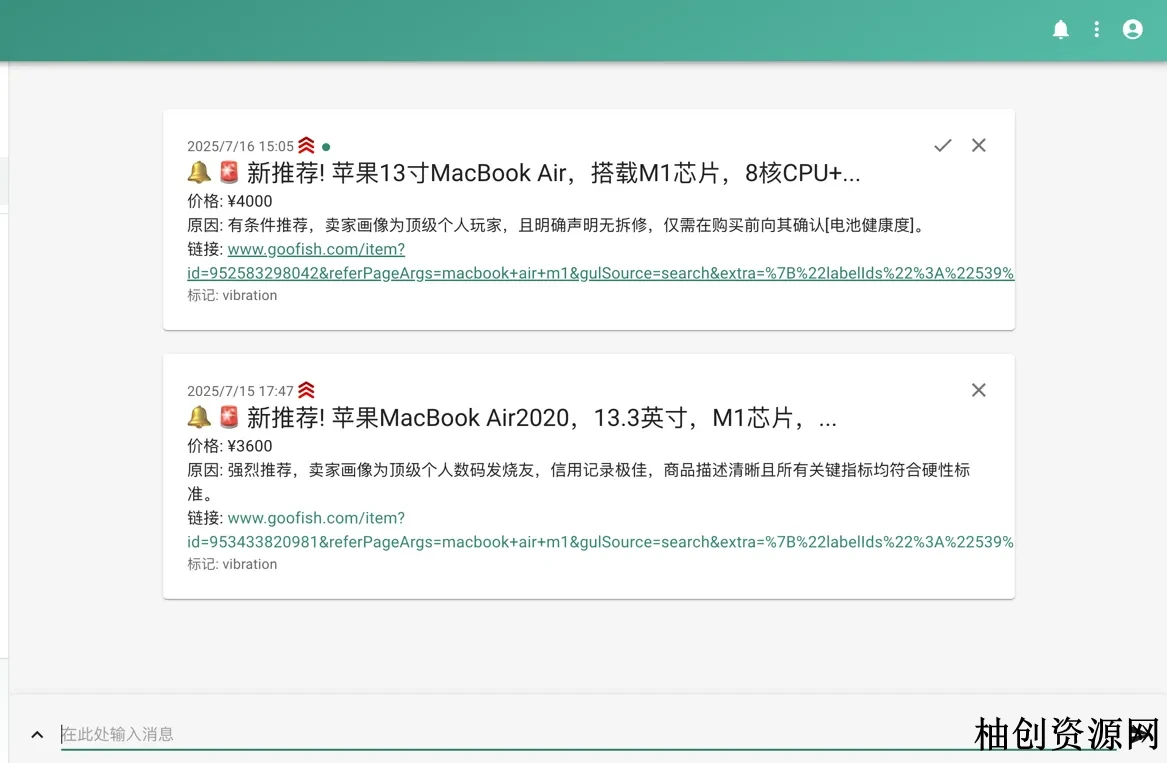The height and width of the screenshot is (763, 1167).
Task: Delete the ¥4000 MacBook Air notification
Action: [x=979, y=146]
